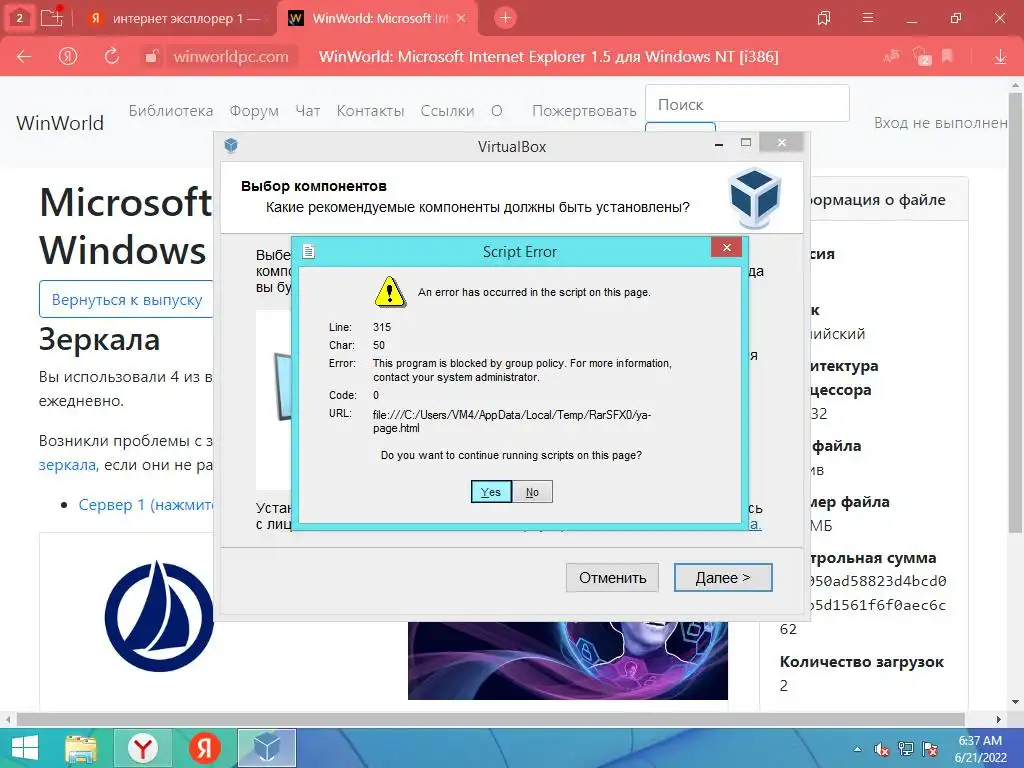Click the browser back arrow
This screenshot has height=768, width=1024.
(24, 57)
